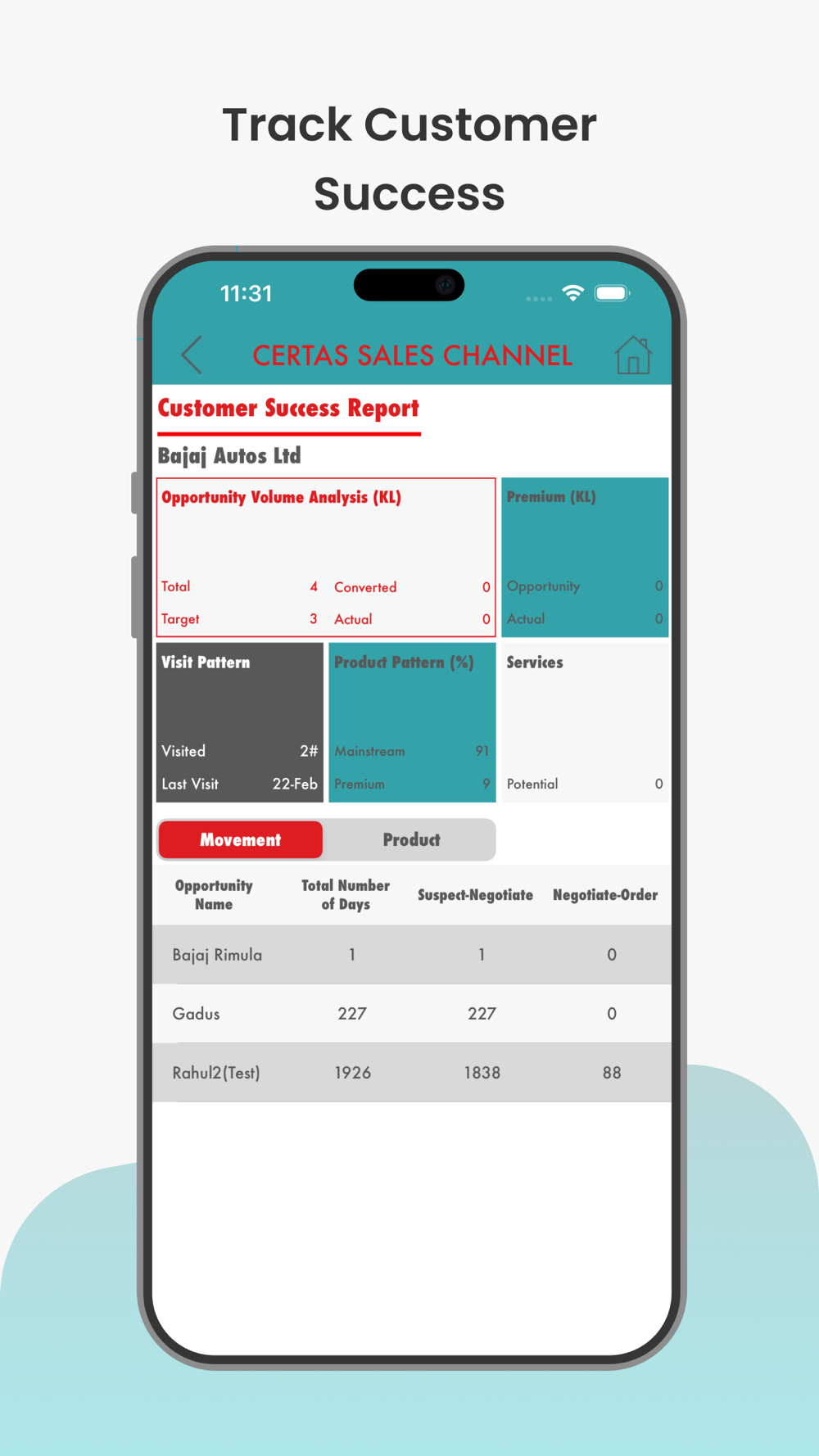Select the Rahul2(Test) opportunity name
819x1456 pixels.
pos(216,1073)
